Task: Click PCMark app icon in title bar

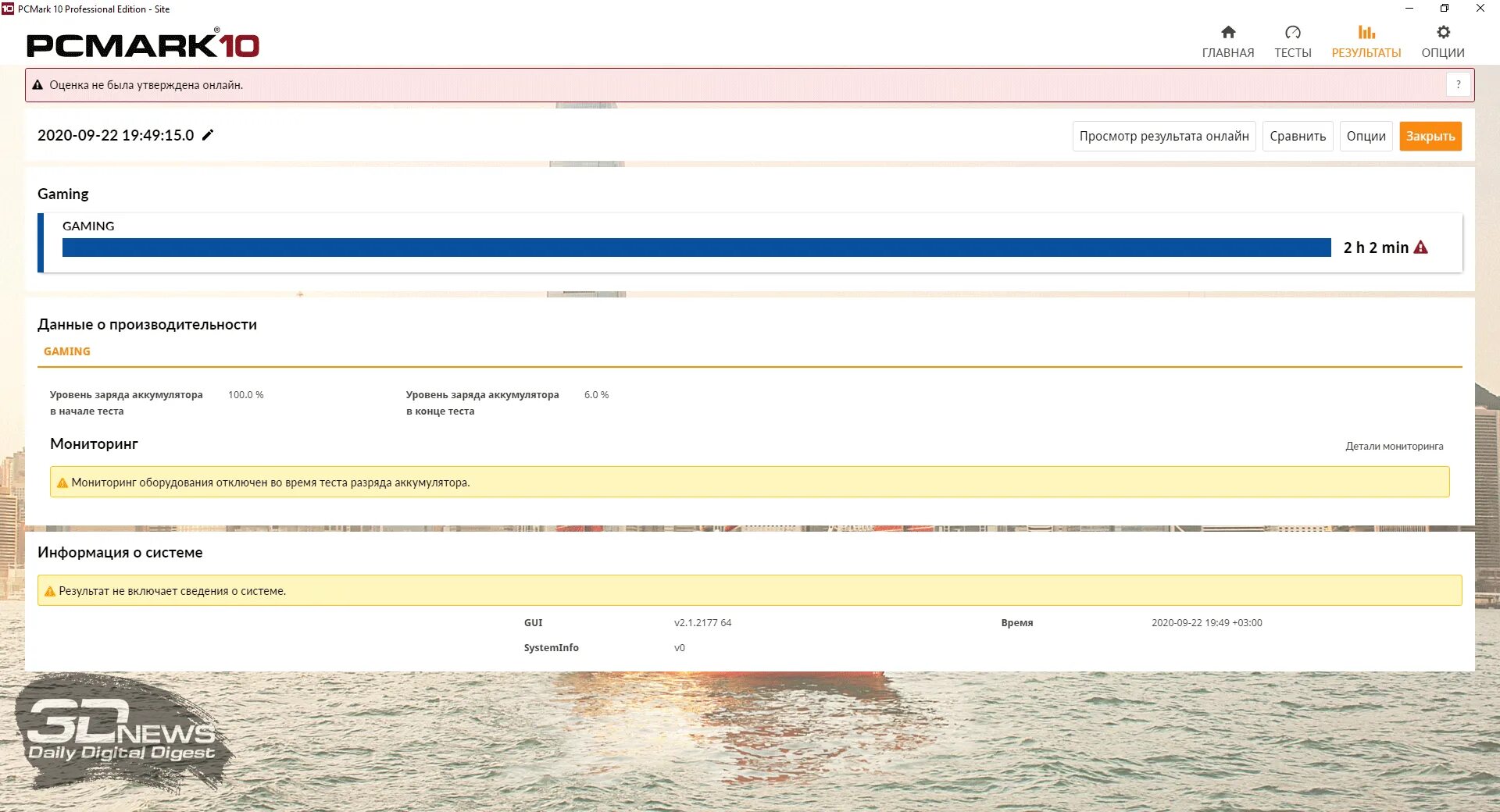Action: pos(8,9)
